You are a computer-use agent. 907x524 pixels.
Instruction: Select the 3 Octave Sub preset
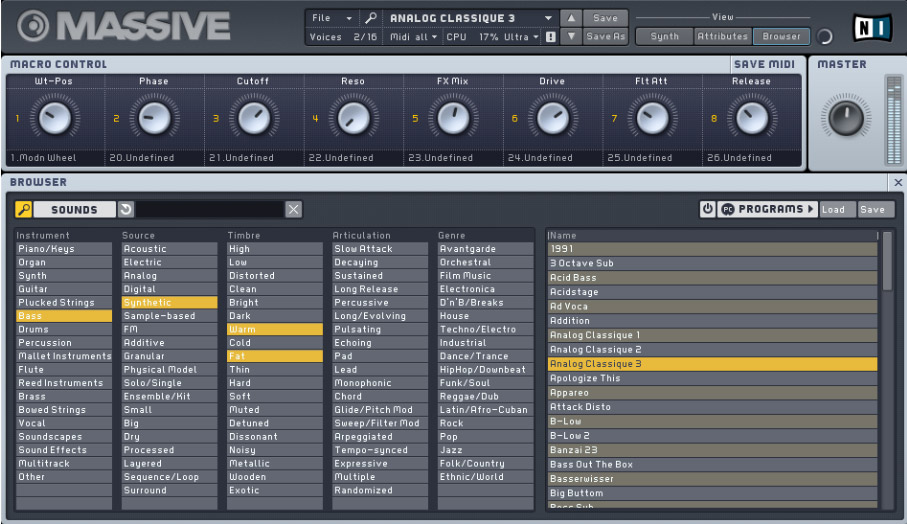[712, 263]
